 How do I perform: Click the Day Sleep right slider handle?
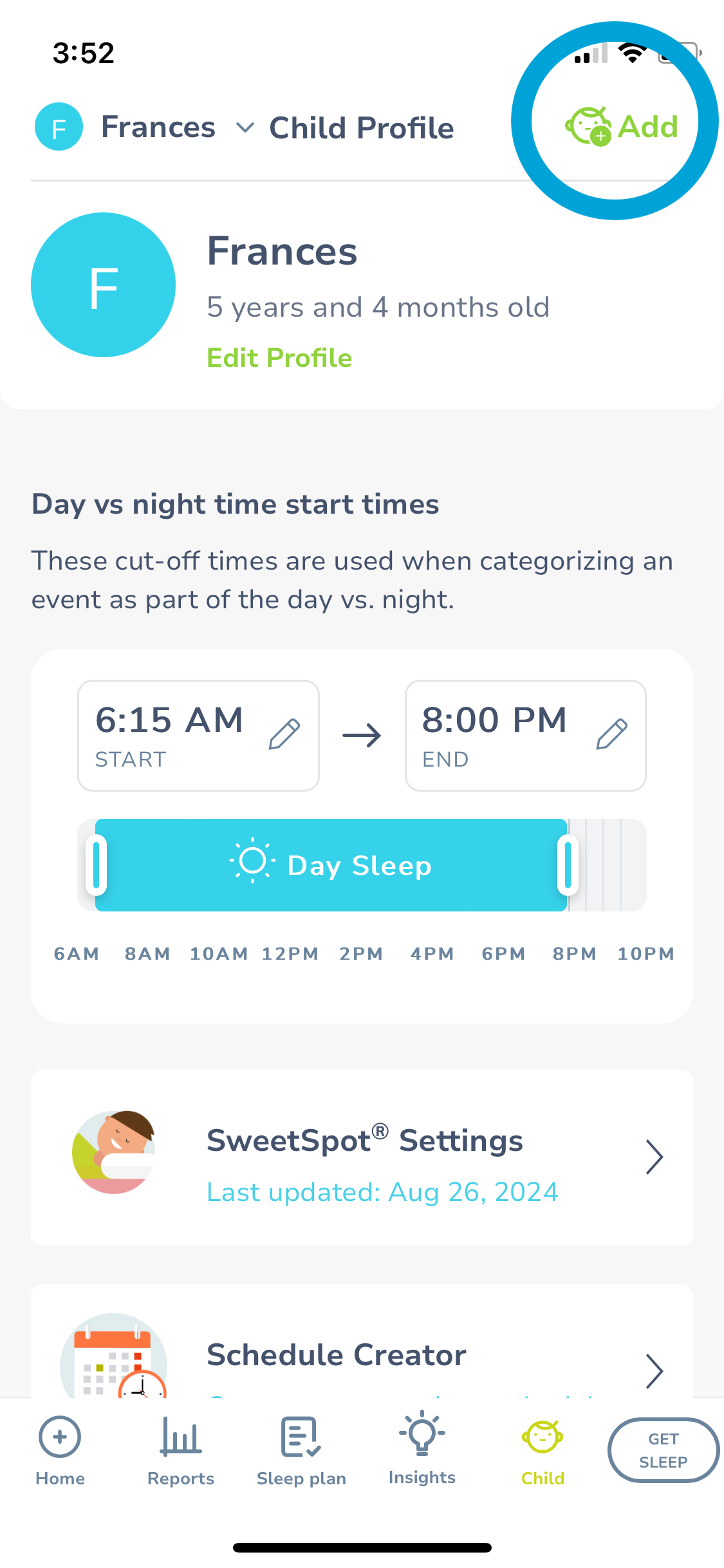(568, 864)
